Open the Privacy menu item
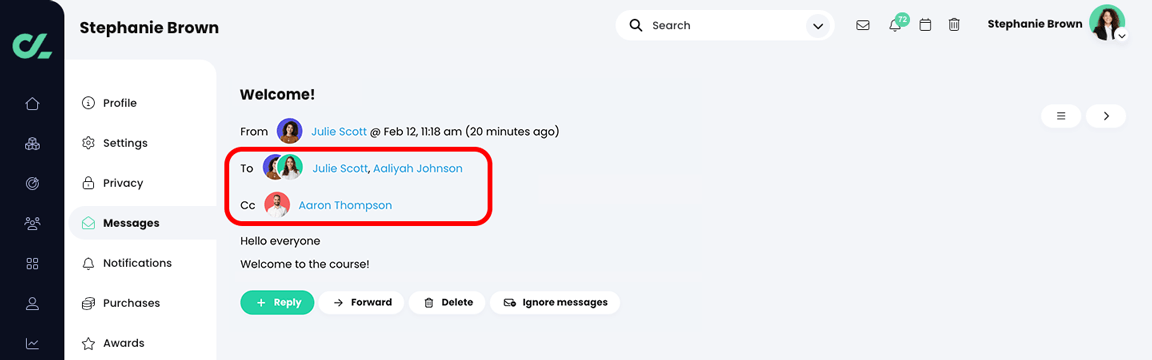Screen dimensions: 1152x360 pyautogui.click(x=123, y=183)
